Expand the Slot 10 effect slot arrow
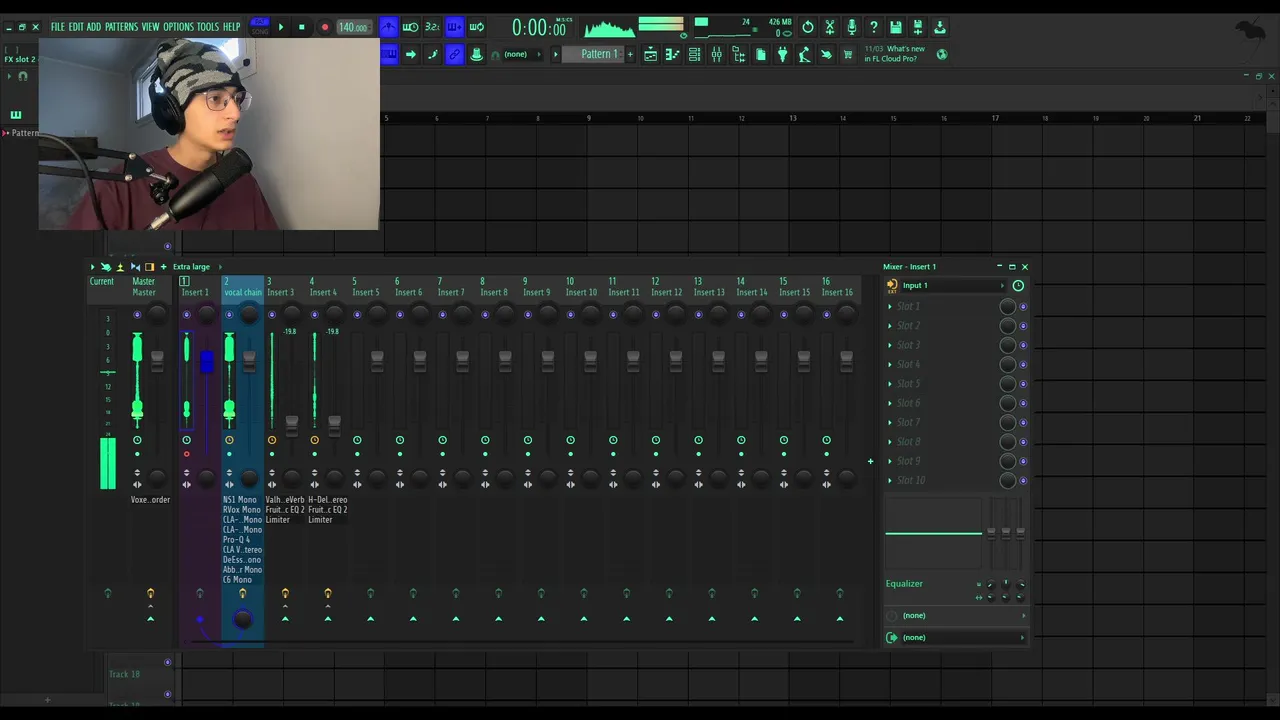Screen dimensions: 1280x720 coord(890,480)
